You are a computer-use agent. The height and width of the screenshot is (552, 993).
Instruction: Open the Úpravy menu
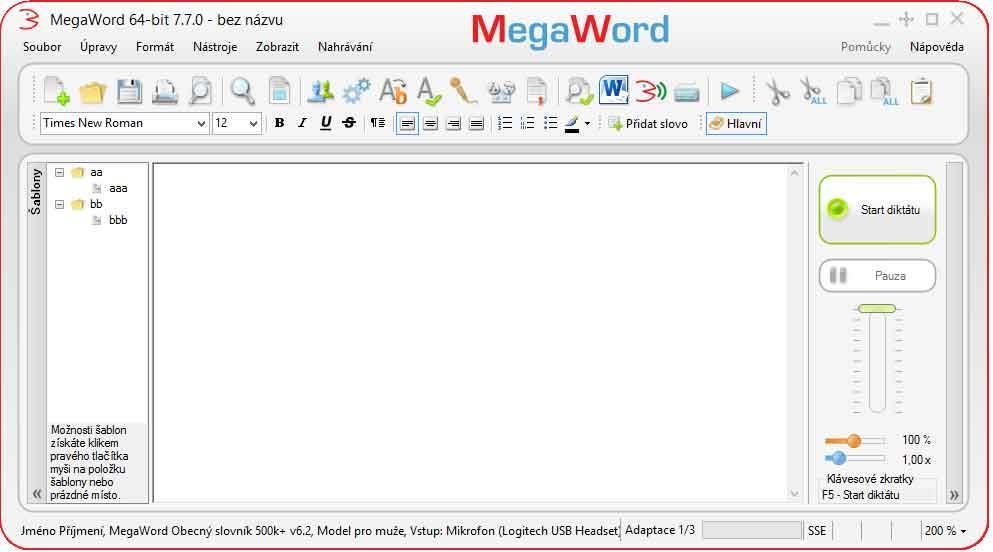pyautogui.click(x=98, y=47)
